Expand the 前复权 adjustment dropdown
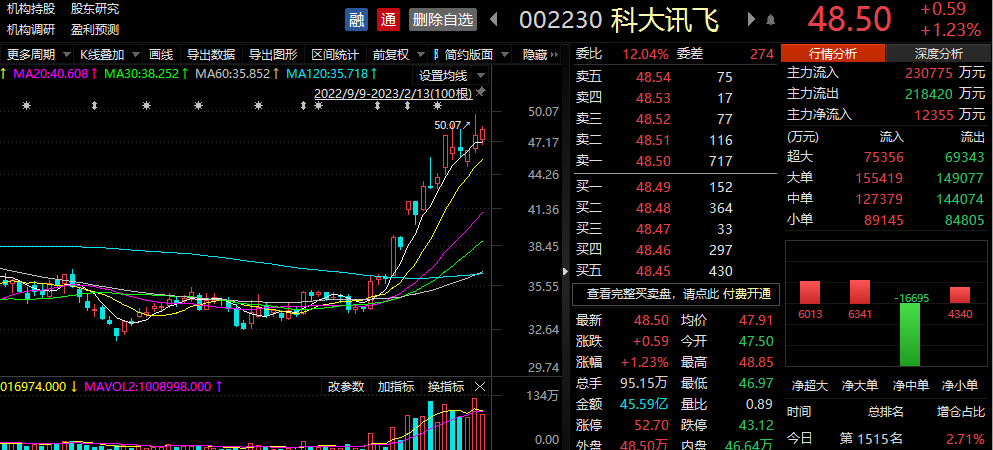Screen dimensions: 993x450 [x=398, y=54]
